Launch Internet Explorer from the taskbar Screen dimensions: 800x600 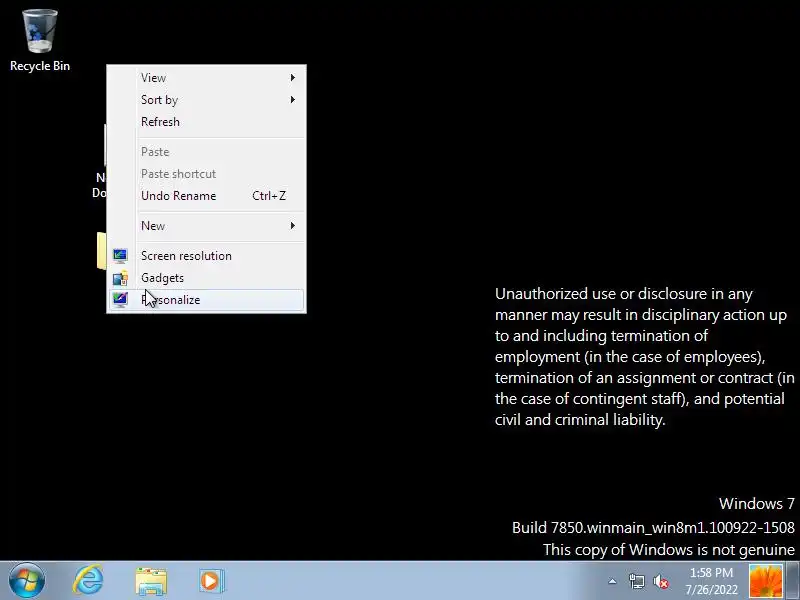[88, 581]
